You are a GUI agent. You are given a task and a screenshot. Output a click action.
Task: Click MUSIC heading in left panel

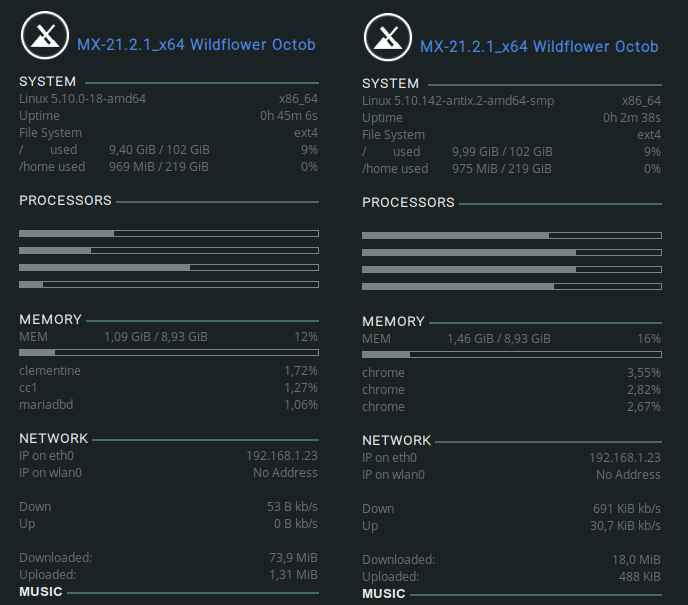[41, 592]
